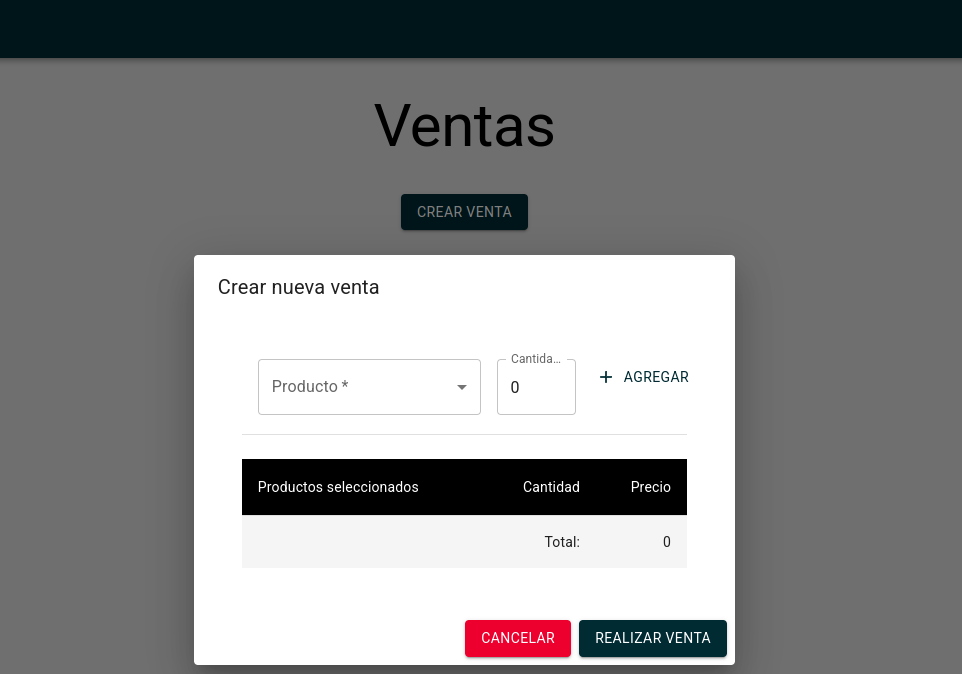Dismiss dialog by clicking dimmed backdrop
The width and height of the screenshot is (962, 674).
pyautogui.click(x=92, y=368)
